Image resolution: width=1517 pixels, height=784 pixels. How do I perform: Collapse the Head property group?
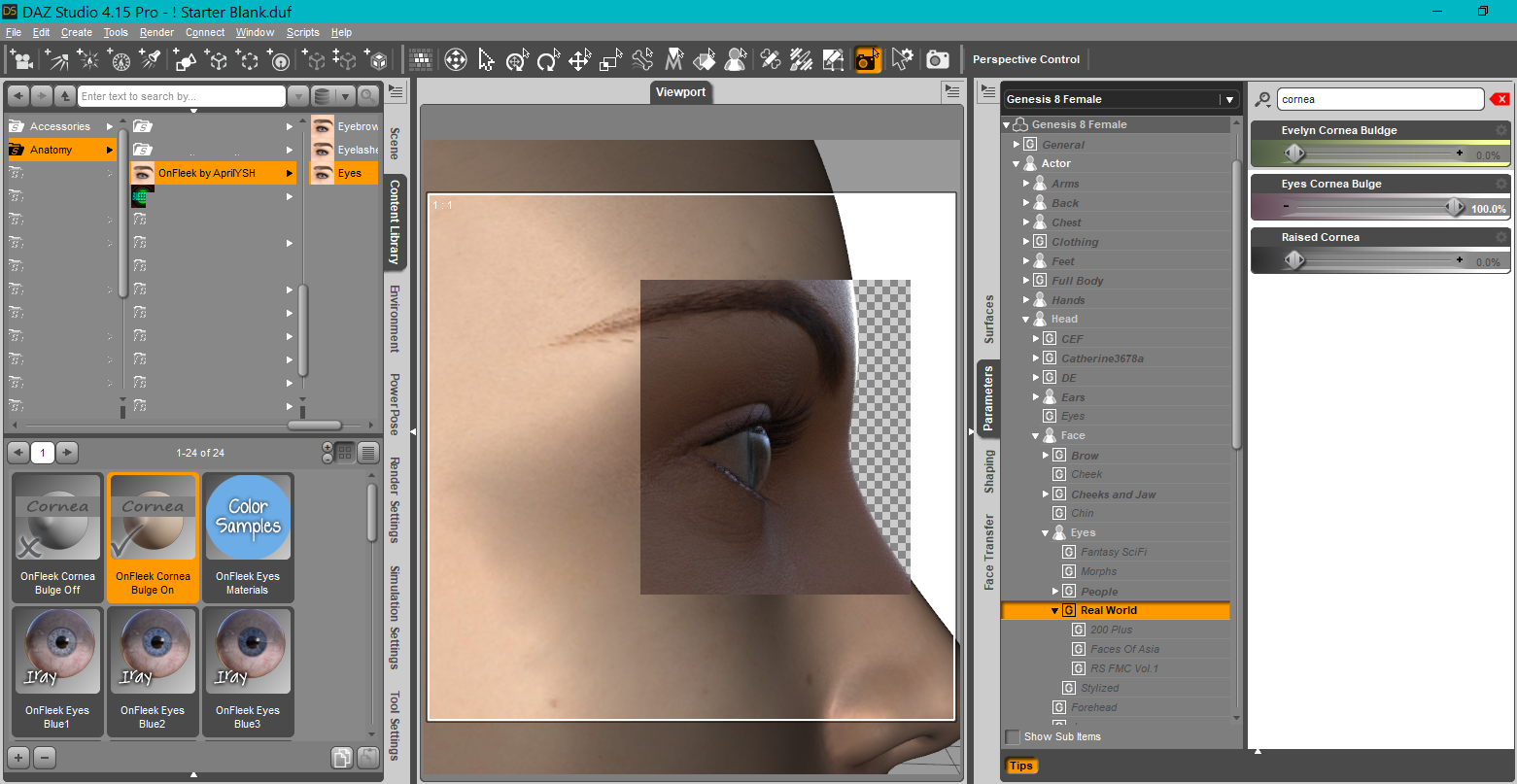tap(1026, 320)
